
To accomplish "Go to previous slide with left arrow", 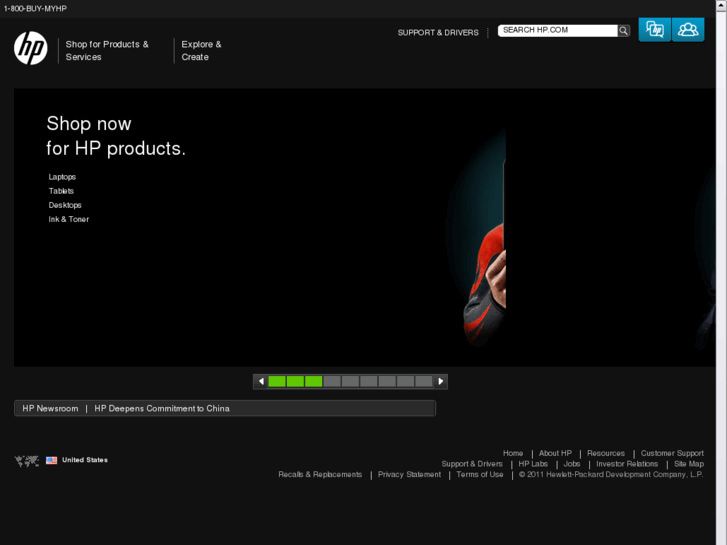I will (x=261, y=381).
